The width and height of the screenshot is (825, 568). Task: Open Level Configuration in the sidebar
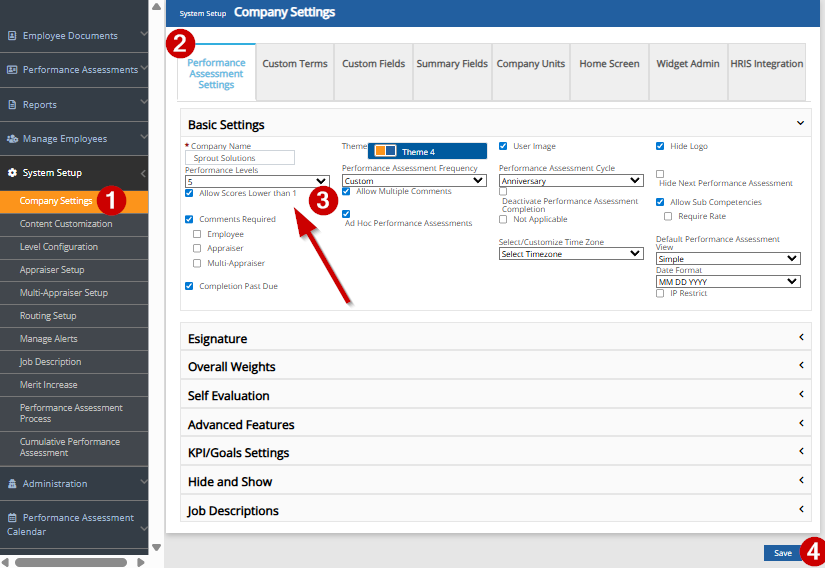point(59,247)
